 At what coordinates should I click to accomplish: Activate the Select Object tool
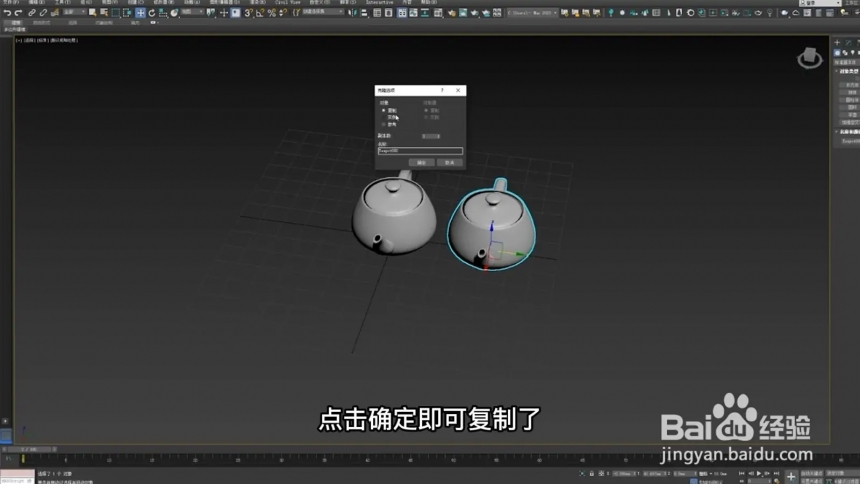92,13
